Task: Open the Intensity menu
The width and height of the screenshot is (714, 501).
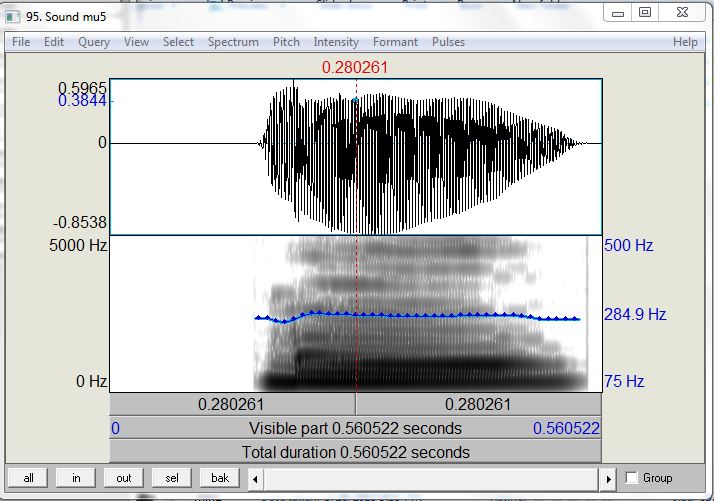Action: 336,42
